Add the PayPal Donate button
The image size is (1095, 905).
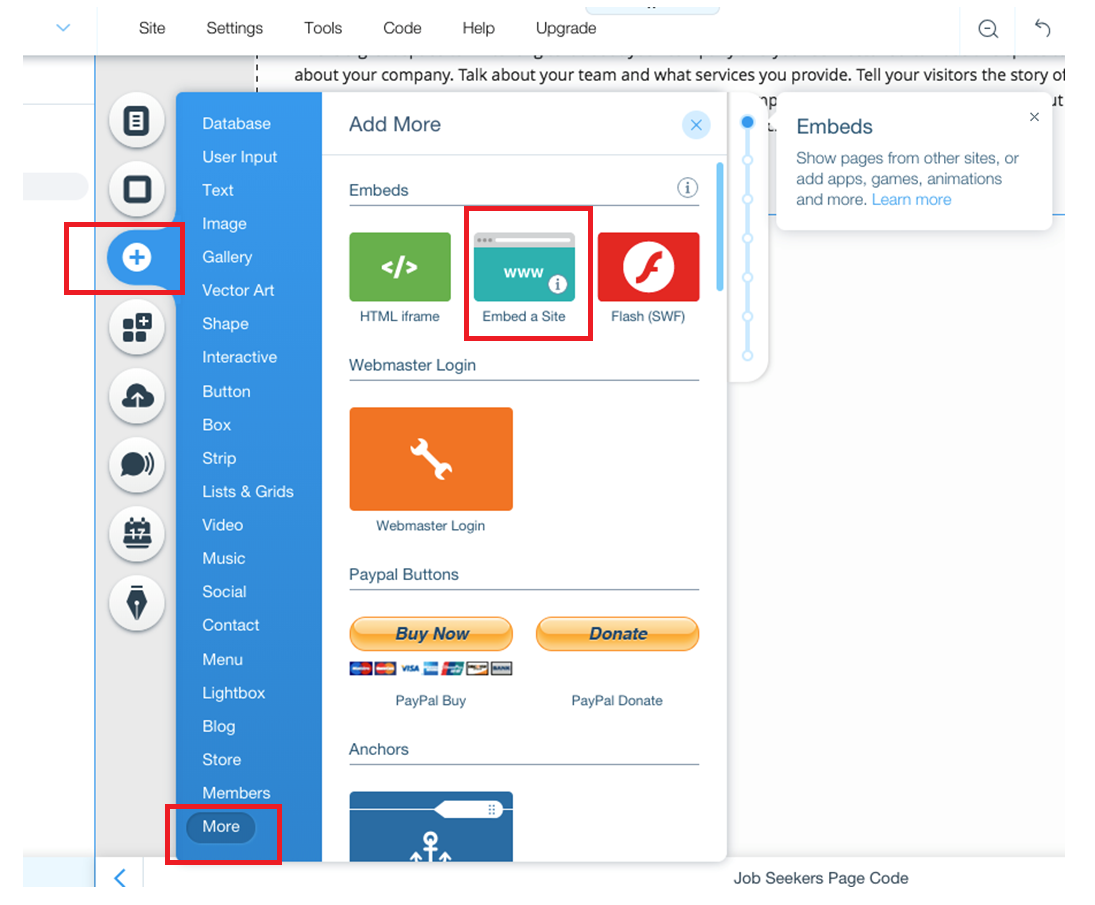(x=617, y=633)
